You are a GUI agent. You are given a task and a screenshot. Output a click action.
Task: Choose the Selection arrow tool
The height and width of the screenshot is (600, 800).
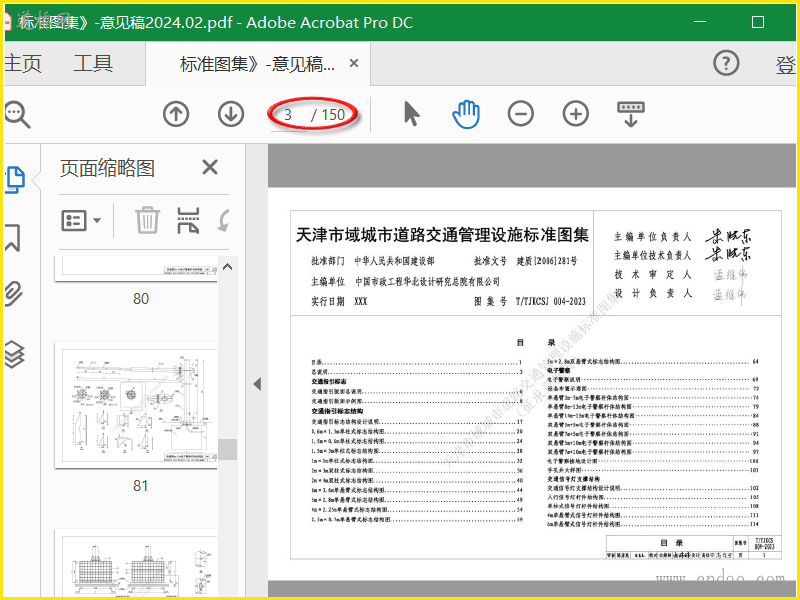(411, 114)
